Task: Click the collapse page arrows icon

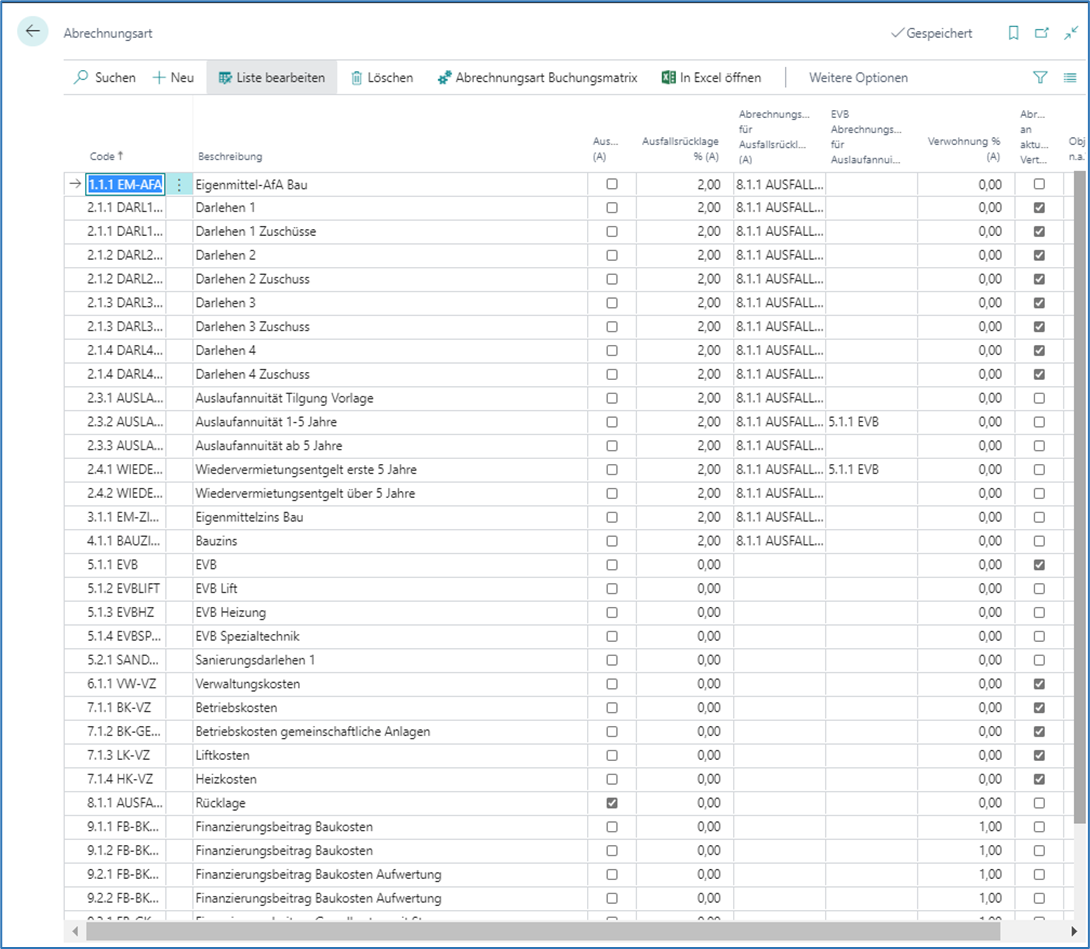Action: click(x=1070, y=33)
